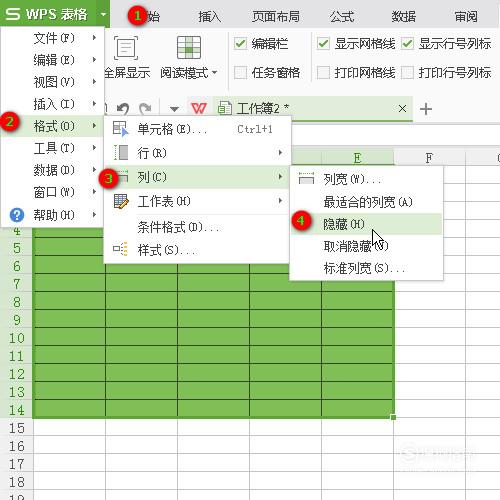The image size is (500, 500).
Task: Expand the 编辑(E) submenu arrow
Action: click(94, 60)
